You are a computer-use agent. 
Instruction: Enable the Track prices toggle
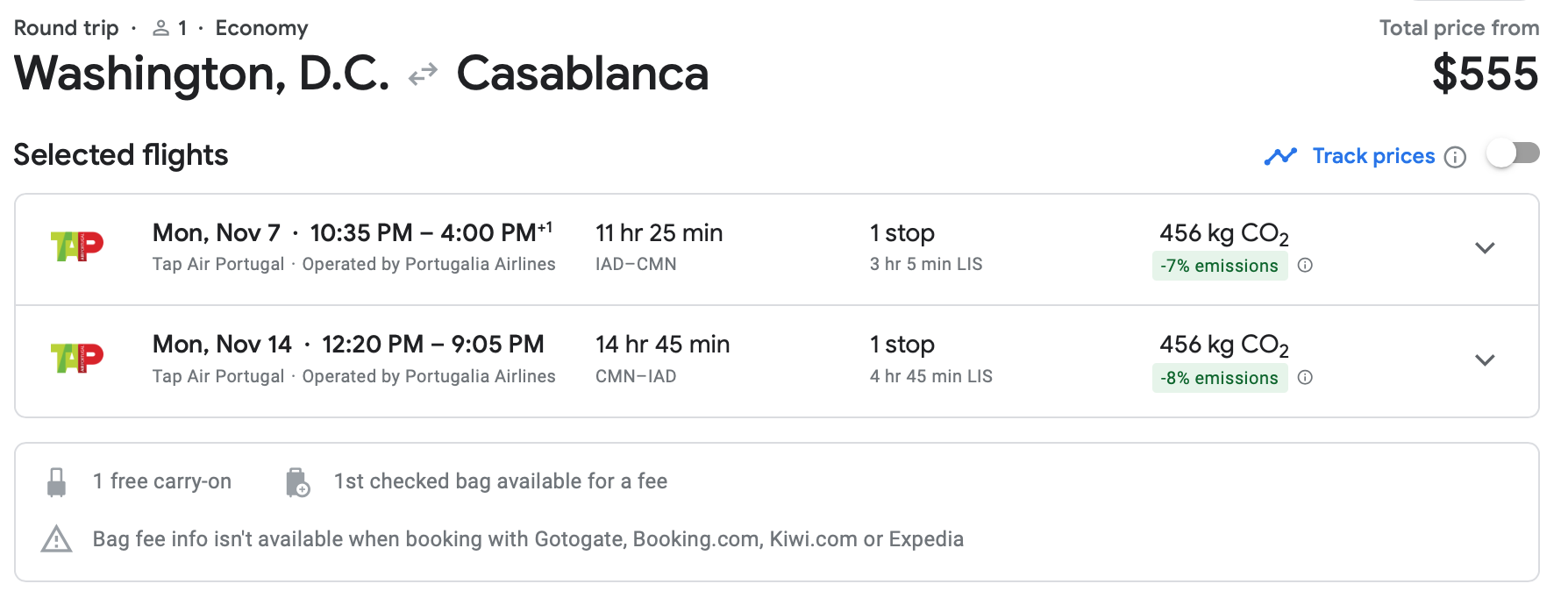tap(1513, 153)
